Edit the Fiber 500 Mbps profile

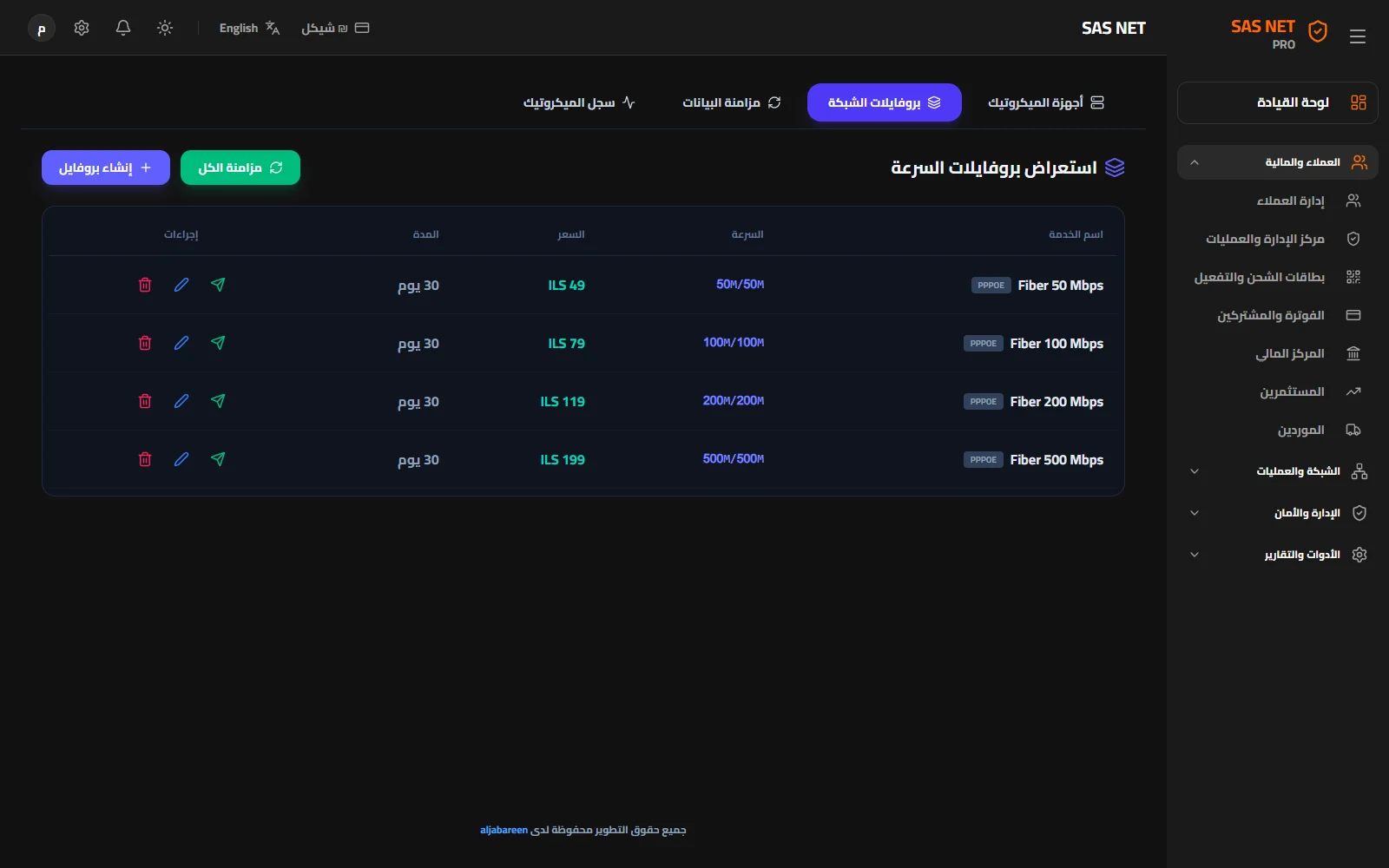point(181,459)
